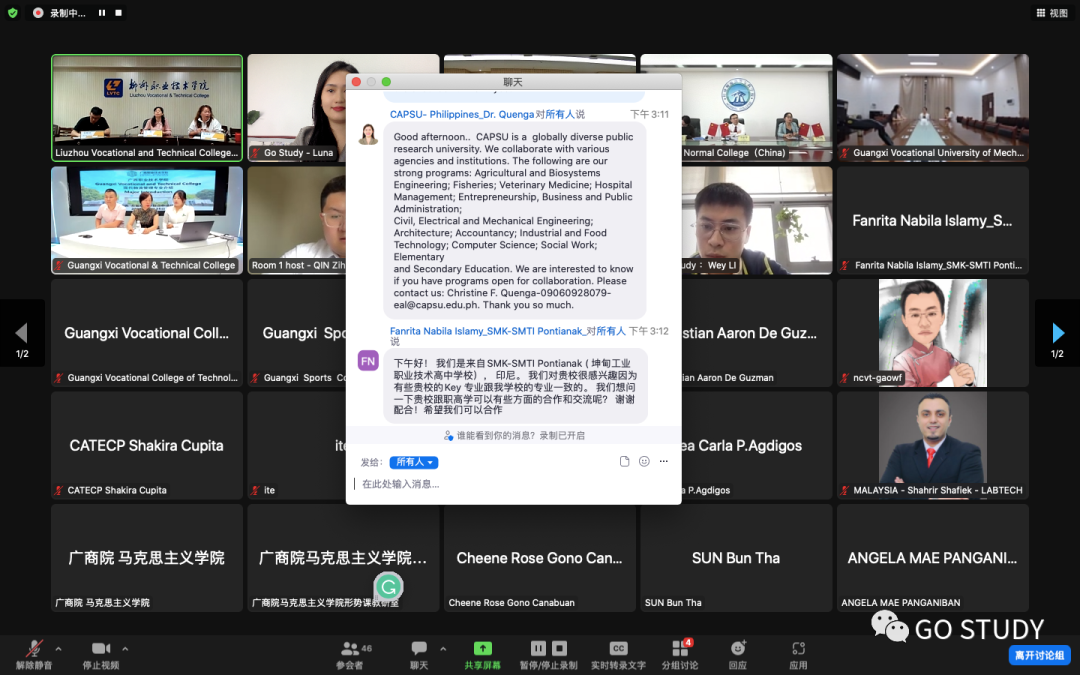Select Room 1 host - QIN video tile
The height and width of the screenshot is (675, 1080).
pos(297,220)
